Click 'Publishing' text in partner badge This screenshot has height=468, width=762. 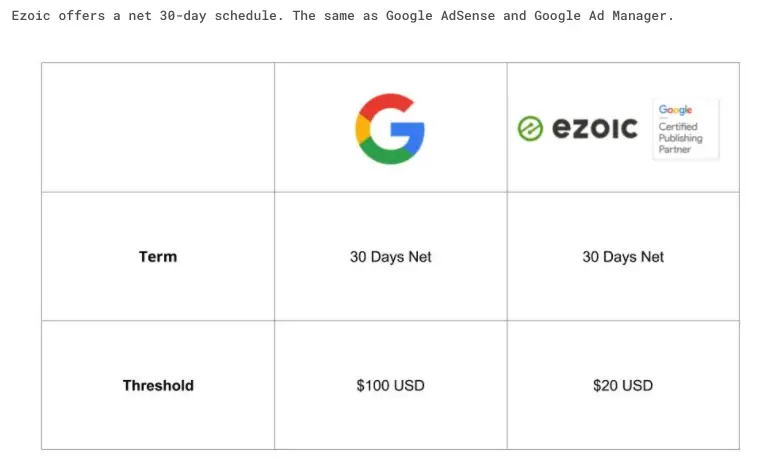point(680,138)
